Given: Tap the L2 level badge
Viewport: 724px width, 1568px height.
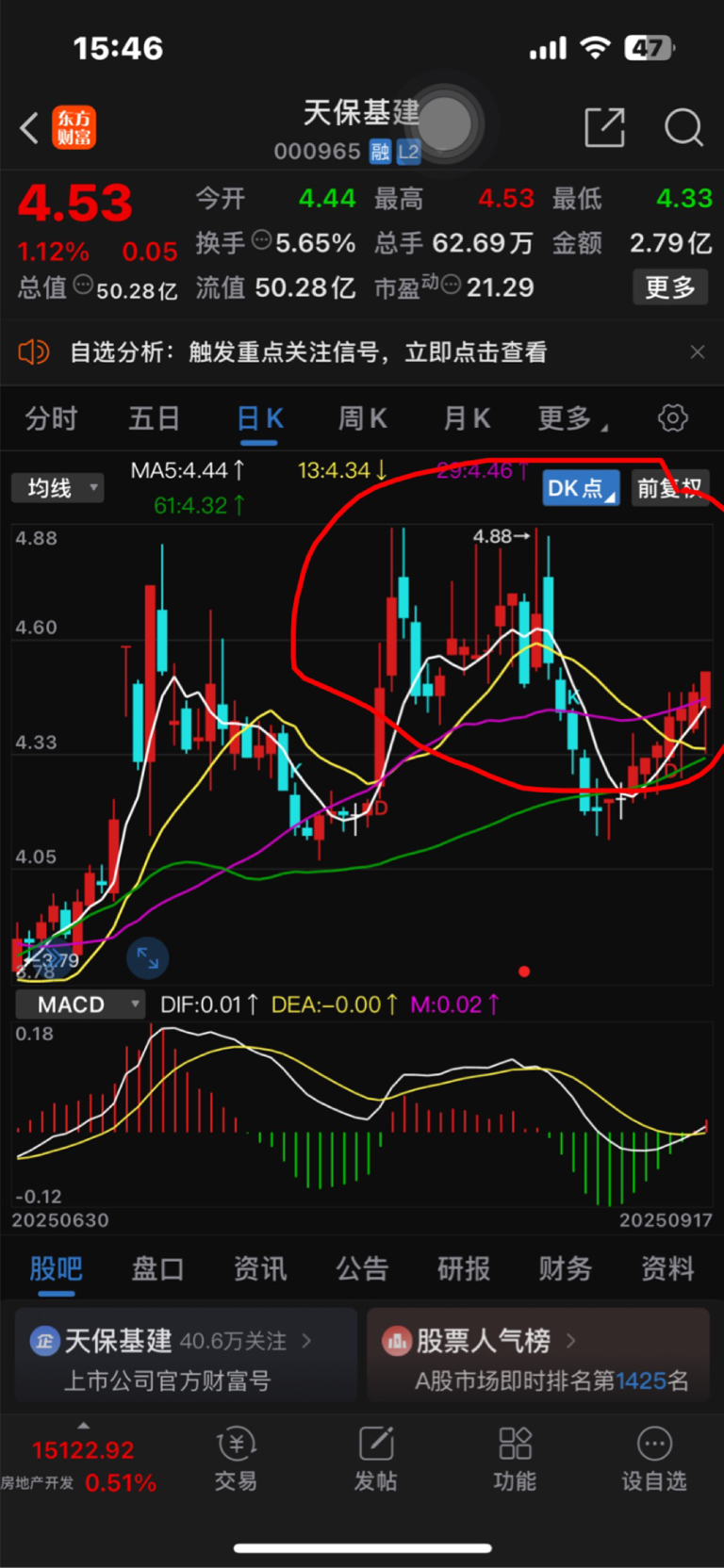Looking at the screenshot, I should pyautogui.click(x=408, y=152).
